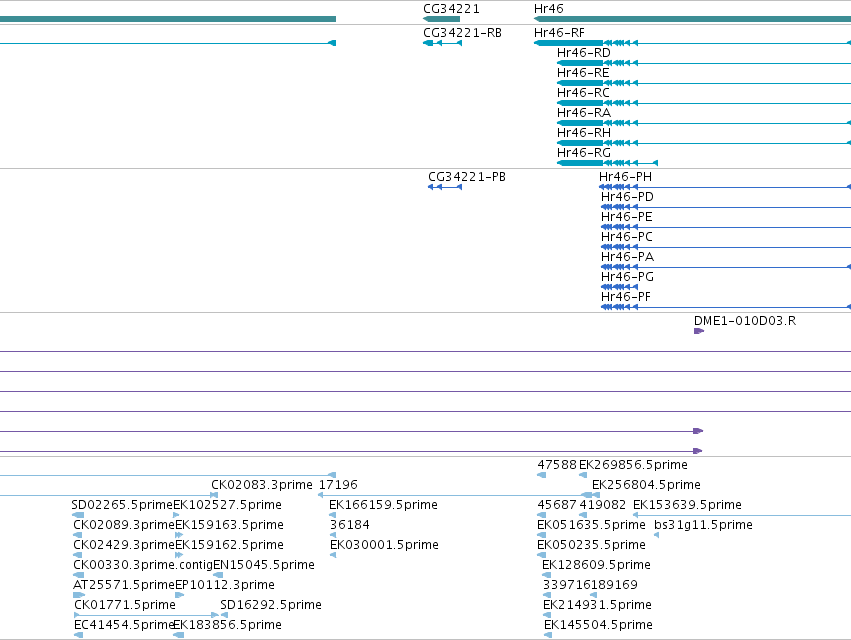The width and height of the screenshot is (851, 640).
Task: Click the 17196 feature label
Action: click(x=338, y=484)
